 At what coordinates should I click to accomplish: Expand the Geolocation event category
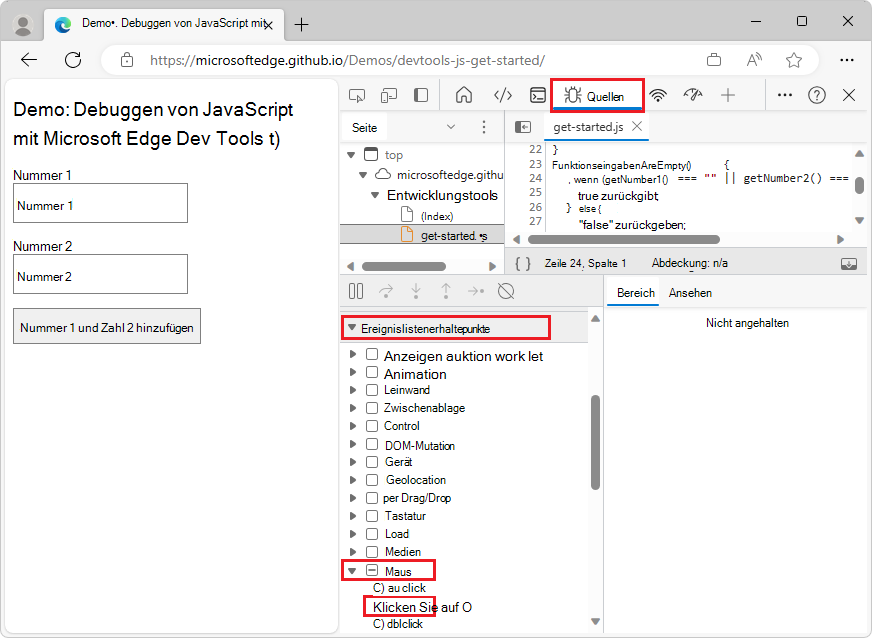pyautogui.click(x=353, y=479)
